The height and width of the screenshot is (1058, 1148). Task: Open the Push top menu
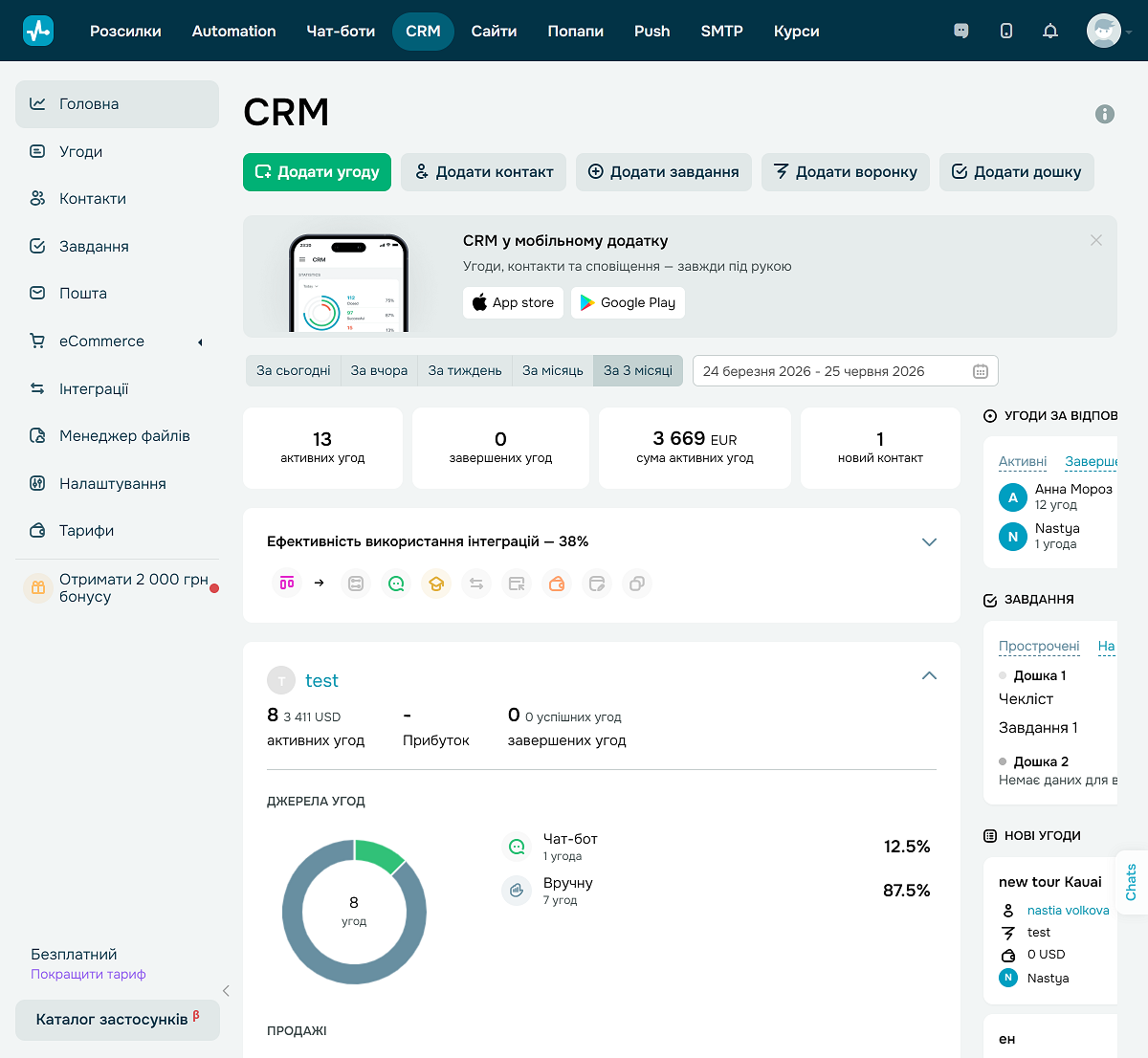point(651,31)
